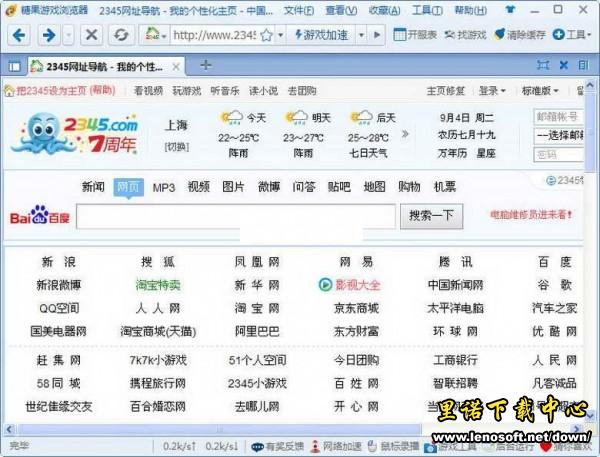
Task: Click the horizontal scrollbar left arrow
Action: tap(9, 429)
